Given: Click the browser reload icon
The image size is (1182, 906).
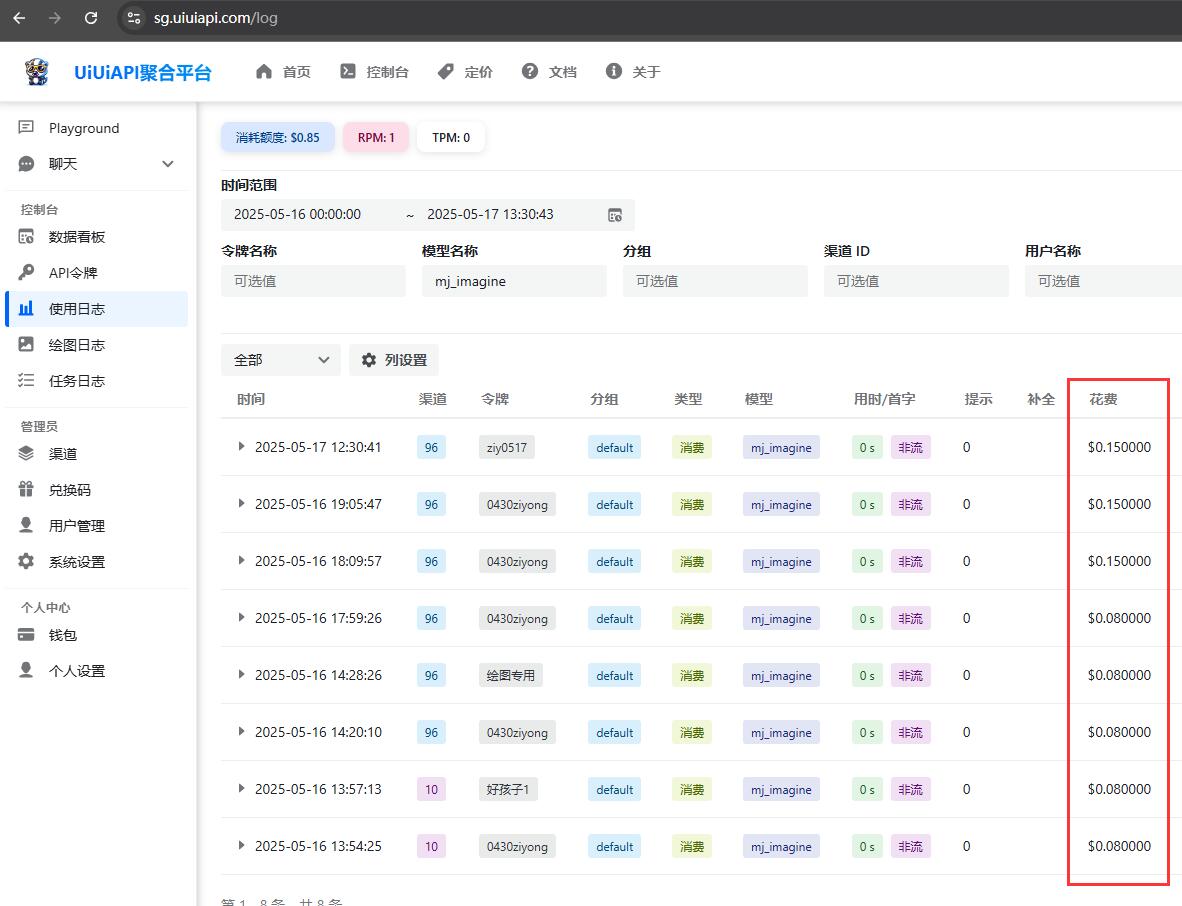Looking at the screenshot, I should click(91, 17).
